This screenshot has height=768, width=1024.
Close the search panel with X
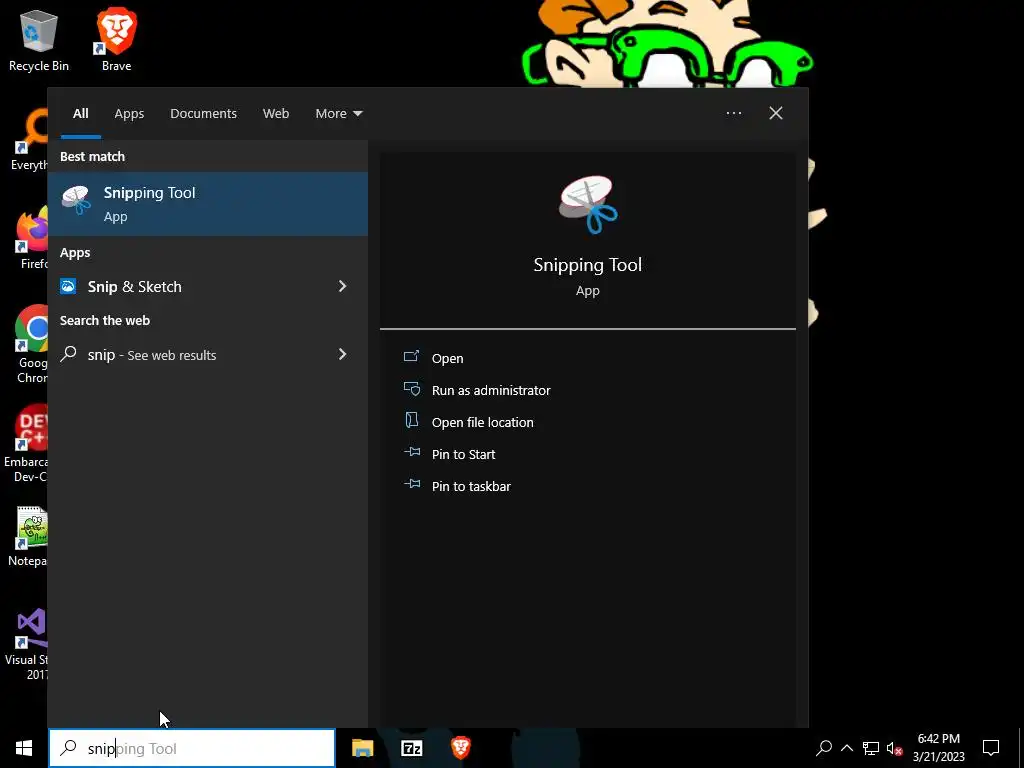(x=776, y=113)
